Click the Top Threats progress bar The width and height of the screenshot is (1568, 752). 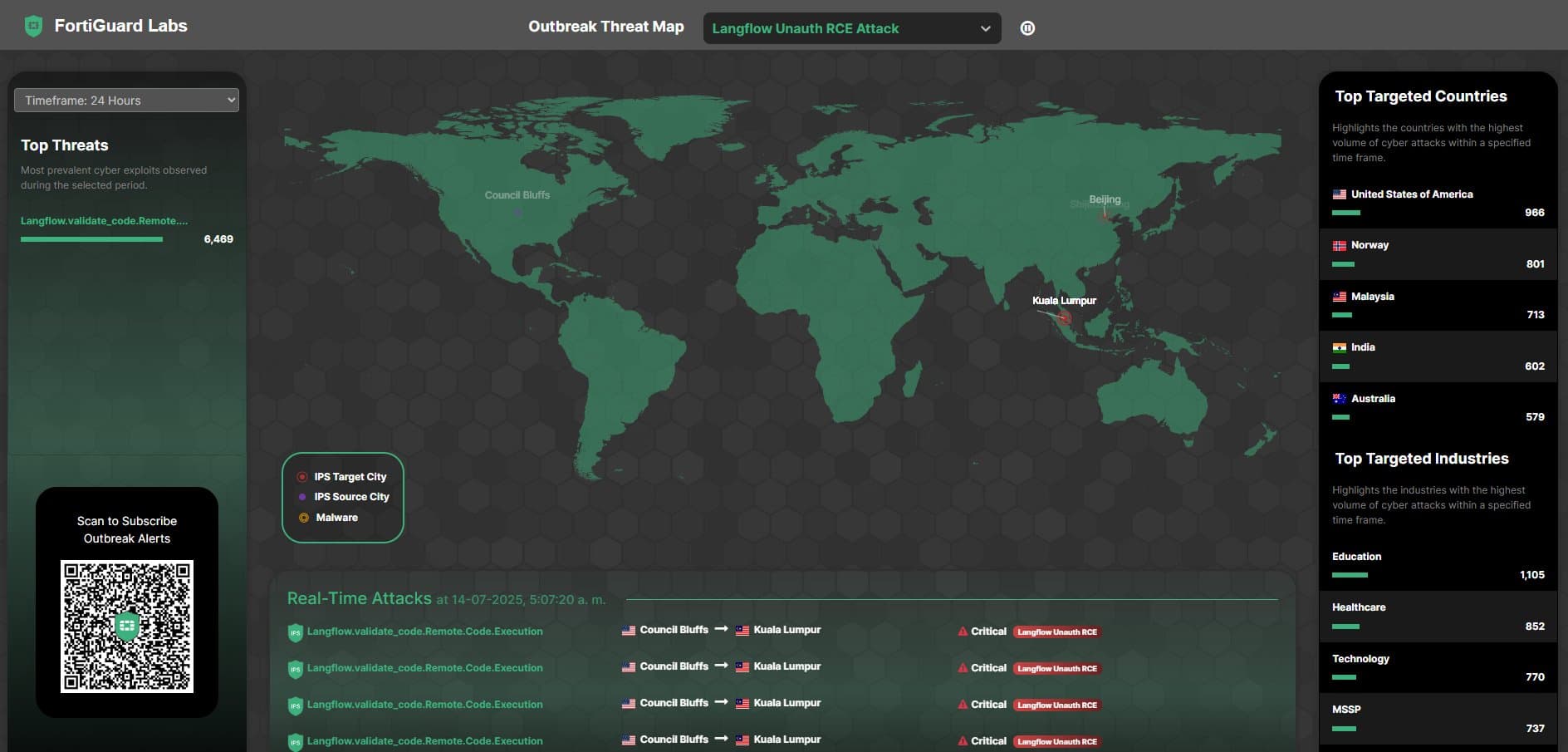91,239
